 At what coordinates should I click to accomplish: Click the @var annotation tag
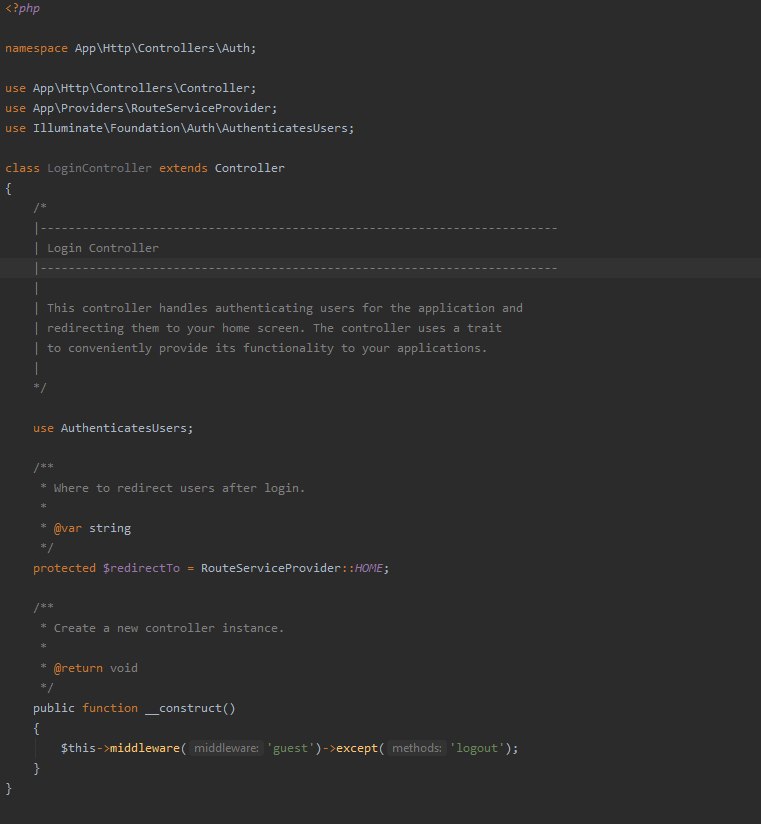(68, 528)
